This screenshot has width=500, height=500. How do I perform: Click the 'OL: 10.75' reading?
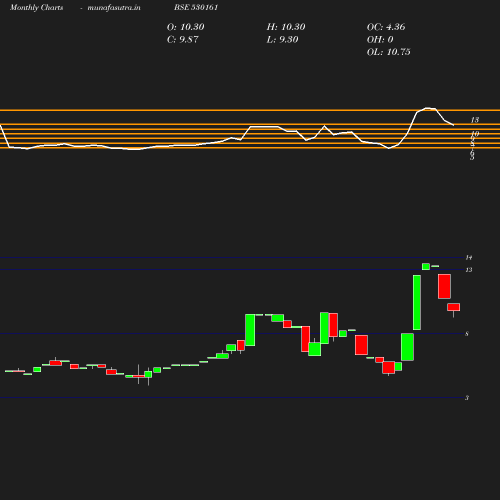(x=389, y=52)
